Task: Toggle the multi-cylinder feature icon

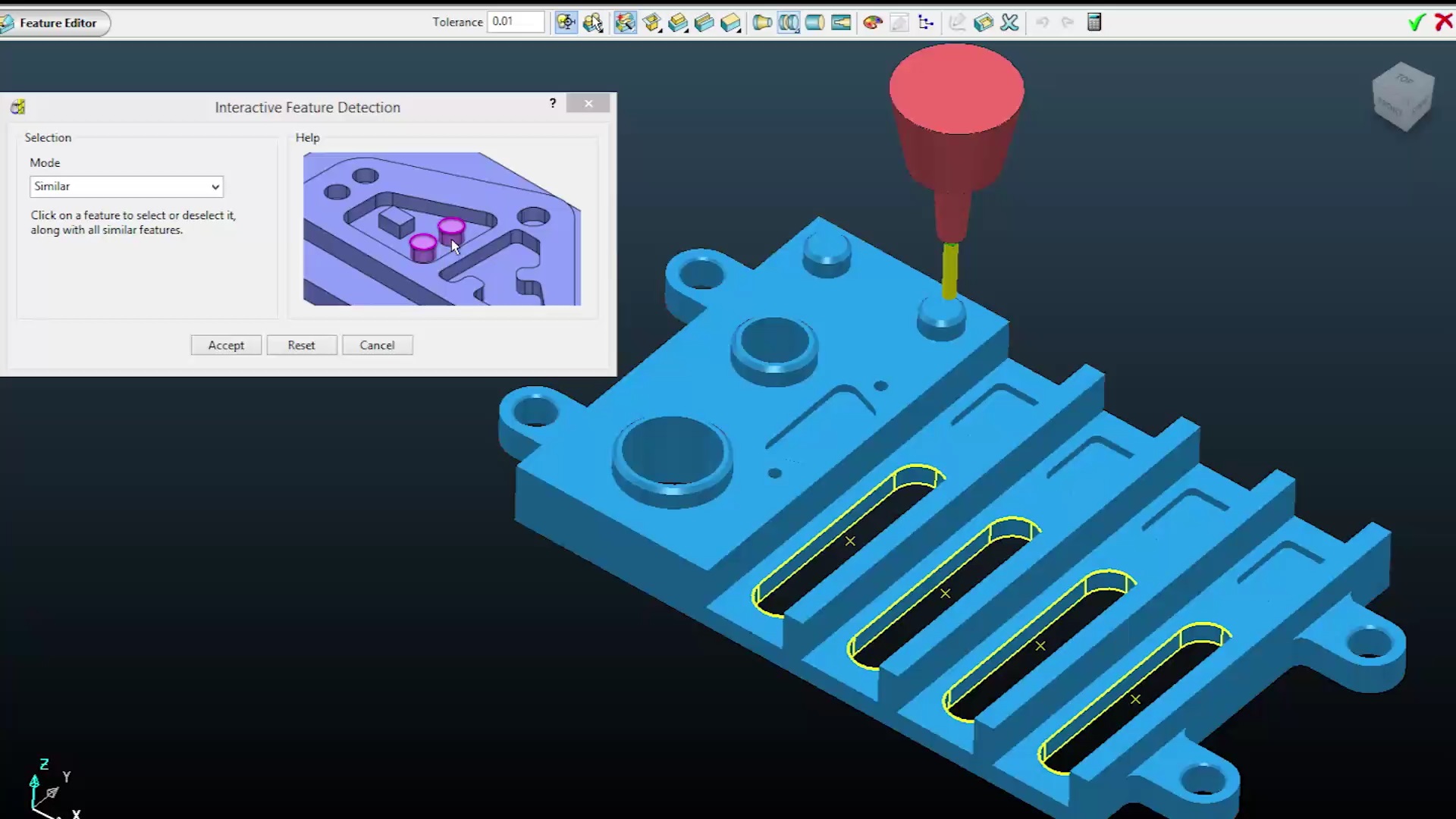Action: point(789,23)
